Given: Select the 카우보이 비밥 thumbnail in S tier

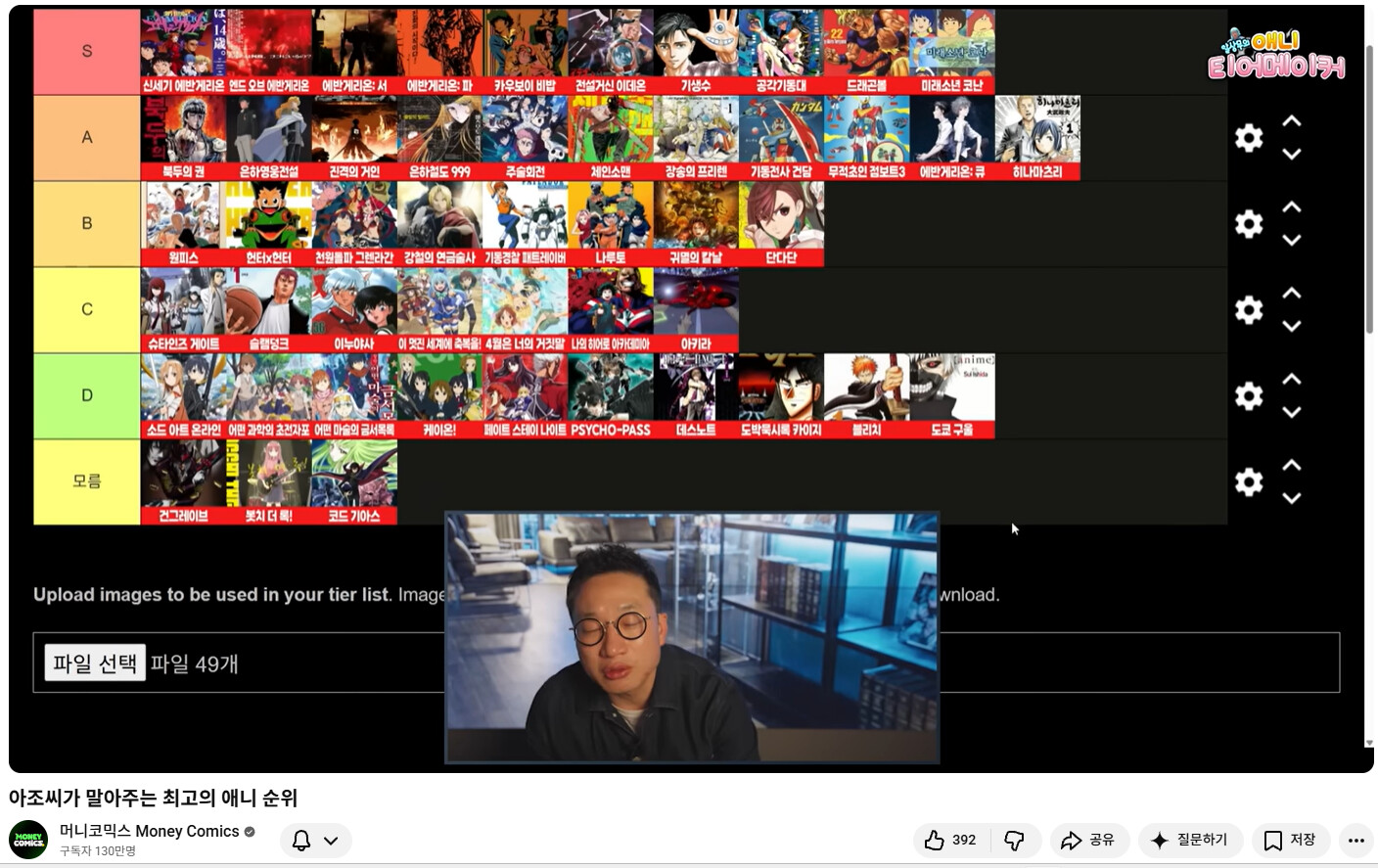Looking at the screenshot, I should 526,52.
